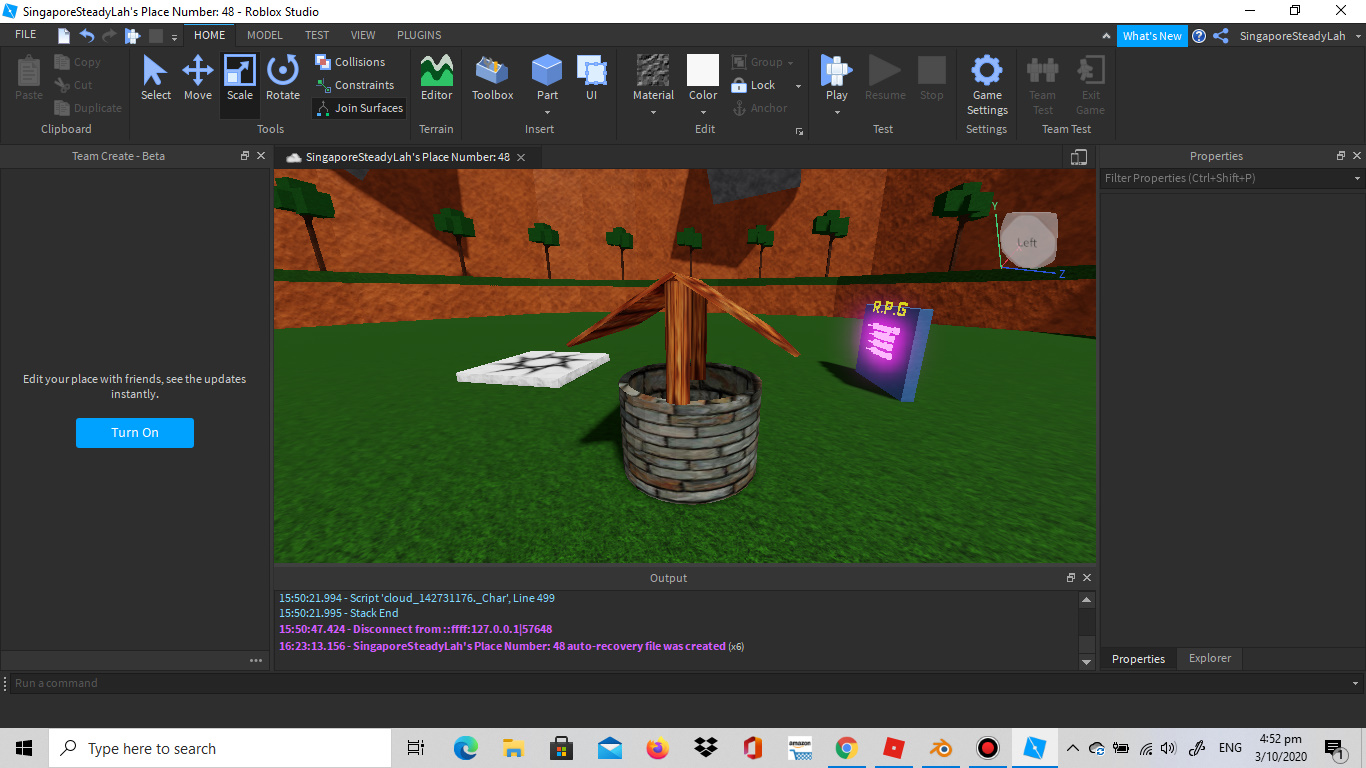
Task: Expand the Play dropdown arrow
Action: coord(836,112)
